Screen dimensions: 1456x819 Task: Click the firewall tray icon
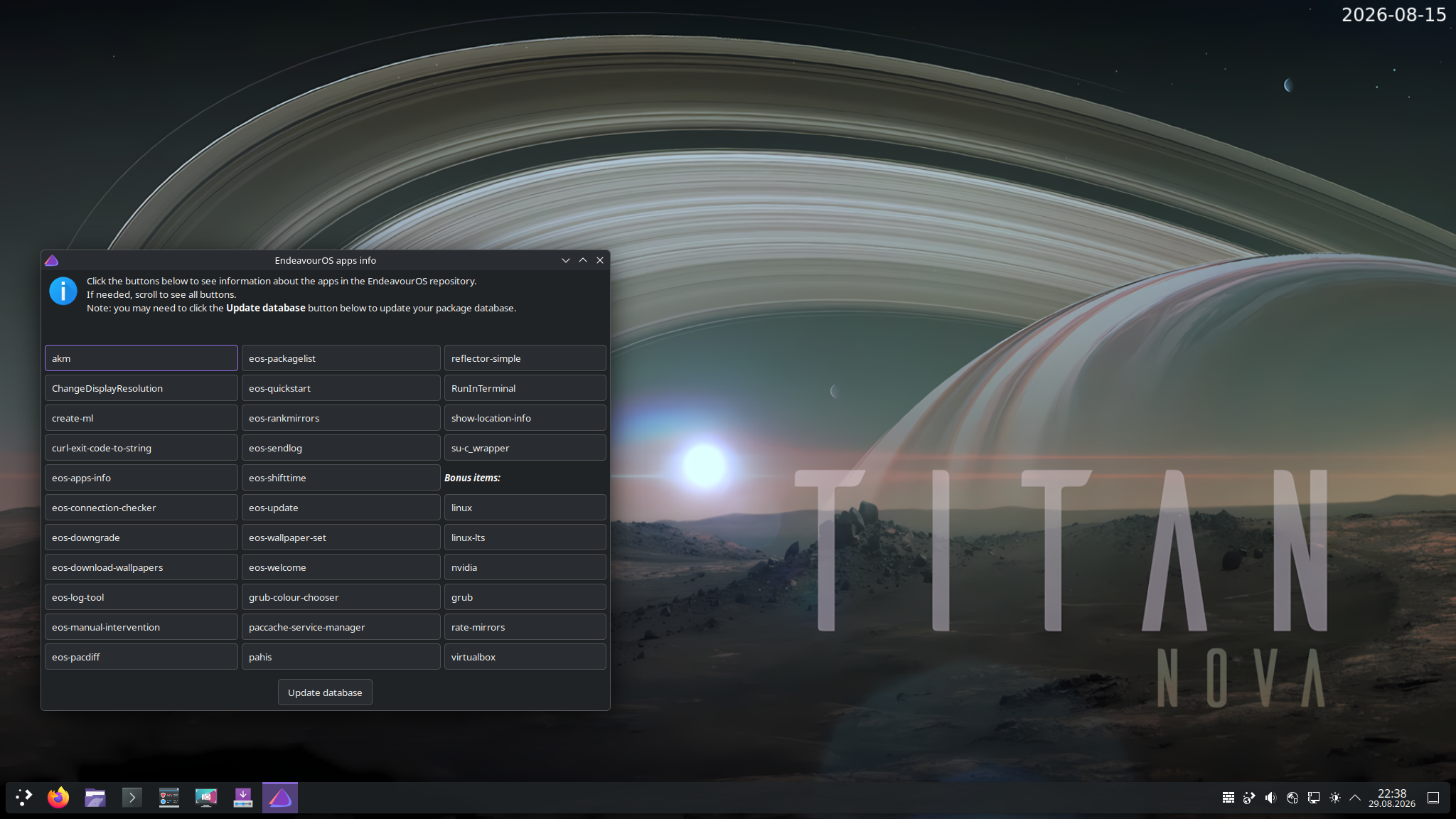coord(1228,798)
